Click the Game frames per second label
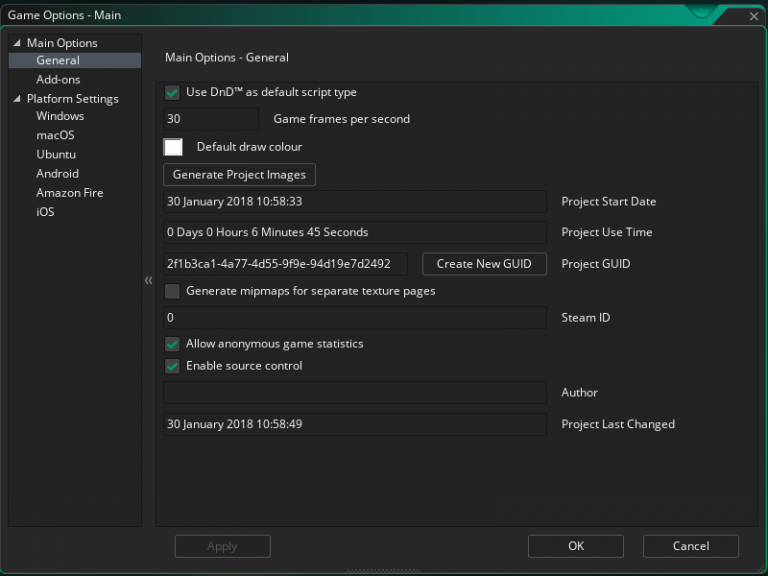This screenshot has width=768, height=576. pyautogui.click(x=341, y=119)
